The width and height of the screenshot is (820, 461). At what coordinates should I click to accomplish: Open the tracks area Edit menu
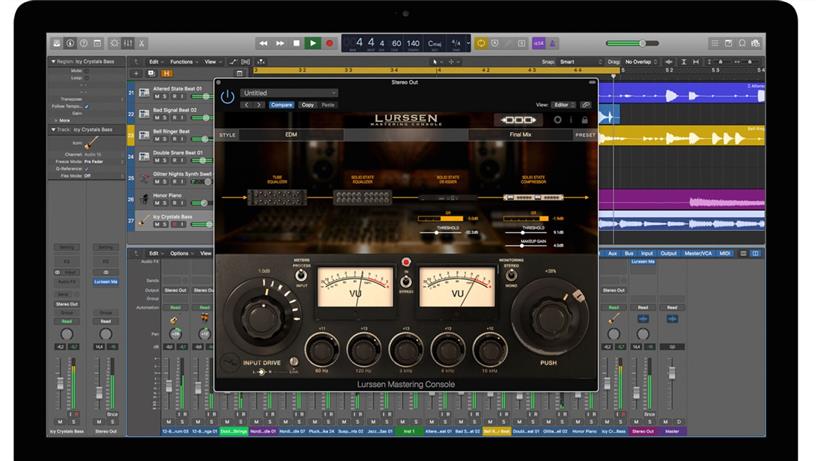pyautogui.click(x=155, y=62)
